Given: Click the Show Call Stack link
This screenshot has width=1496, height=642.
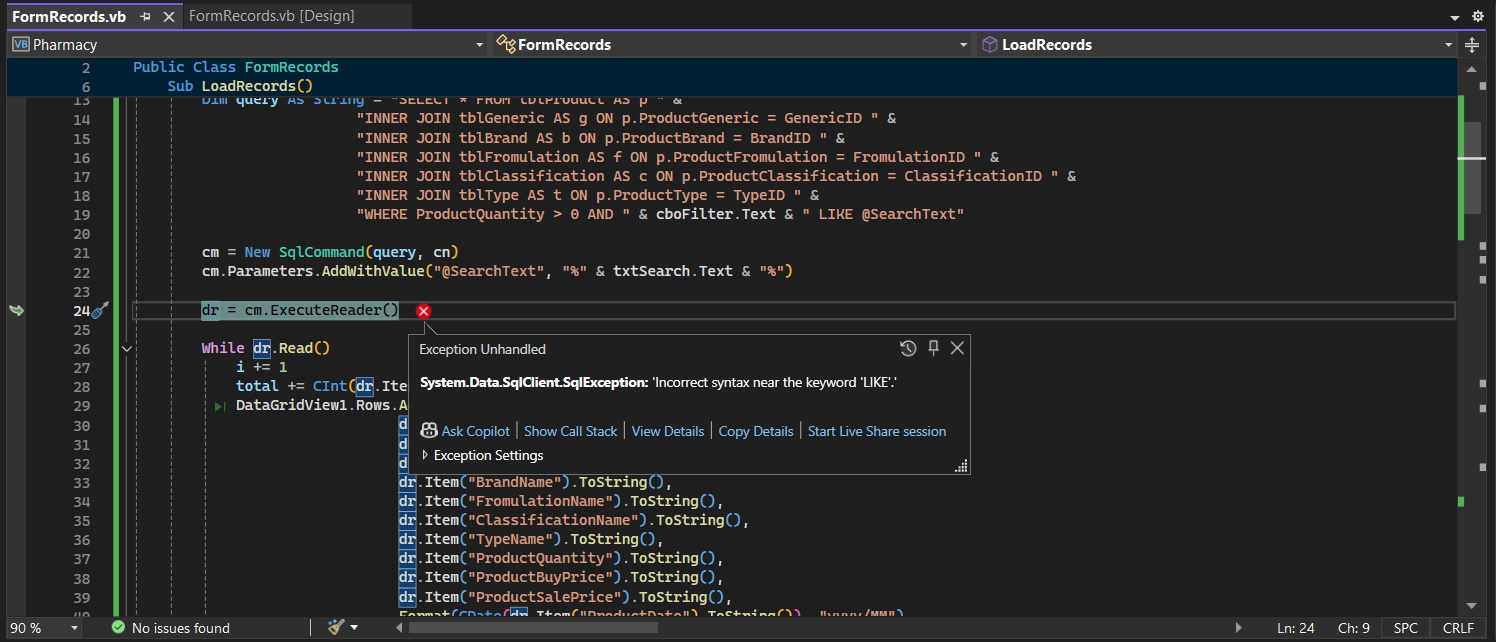Looking at the screenshot, I should click(x=570, y=431).
